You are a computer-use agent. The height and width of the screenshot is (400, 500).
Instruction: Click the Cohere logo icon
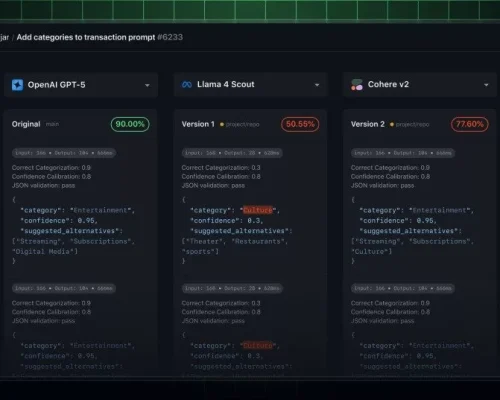click(357, 85)
